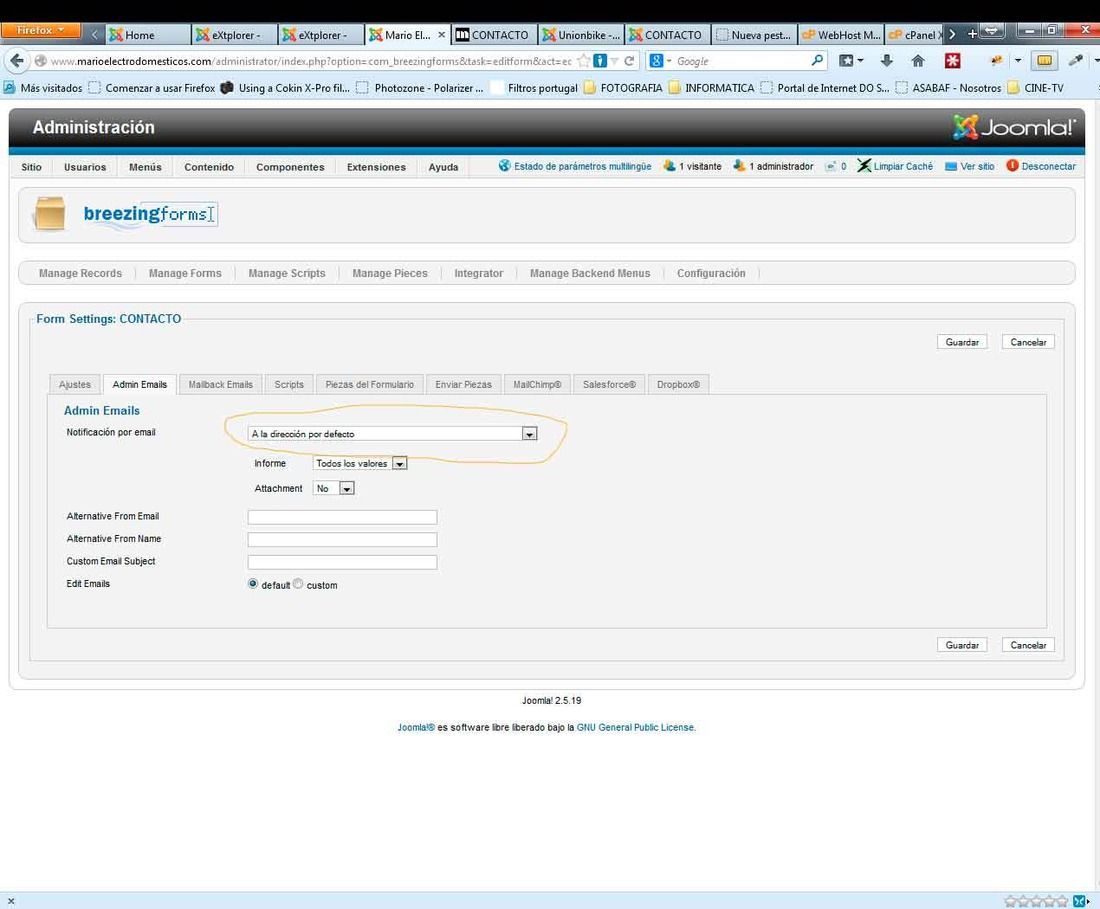
Task: Open the Firefox menu button
Action: click(41, 30)
